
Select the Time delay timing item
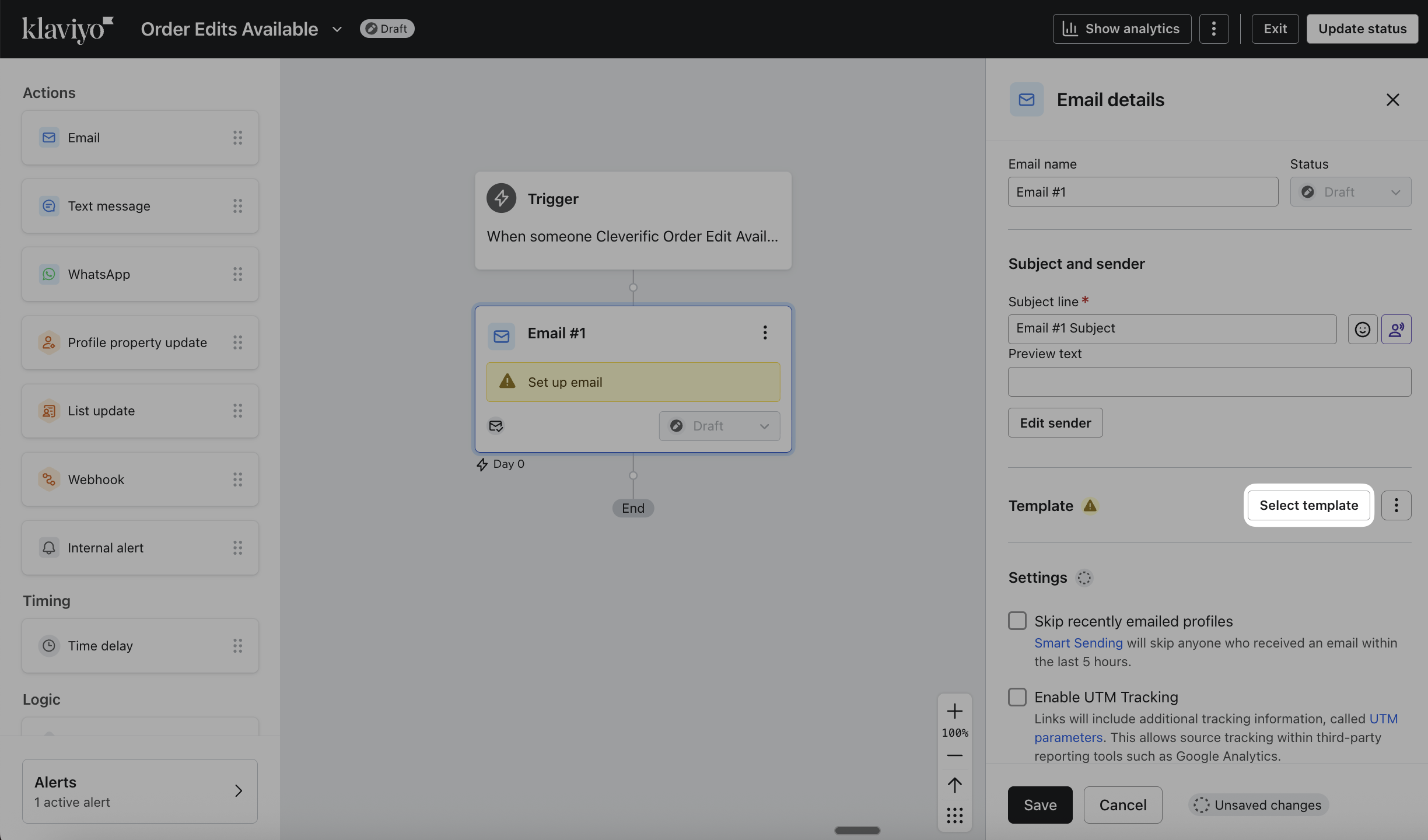(x=140, y=646)
